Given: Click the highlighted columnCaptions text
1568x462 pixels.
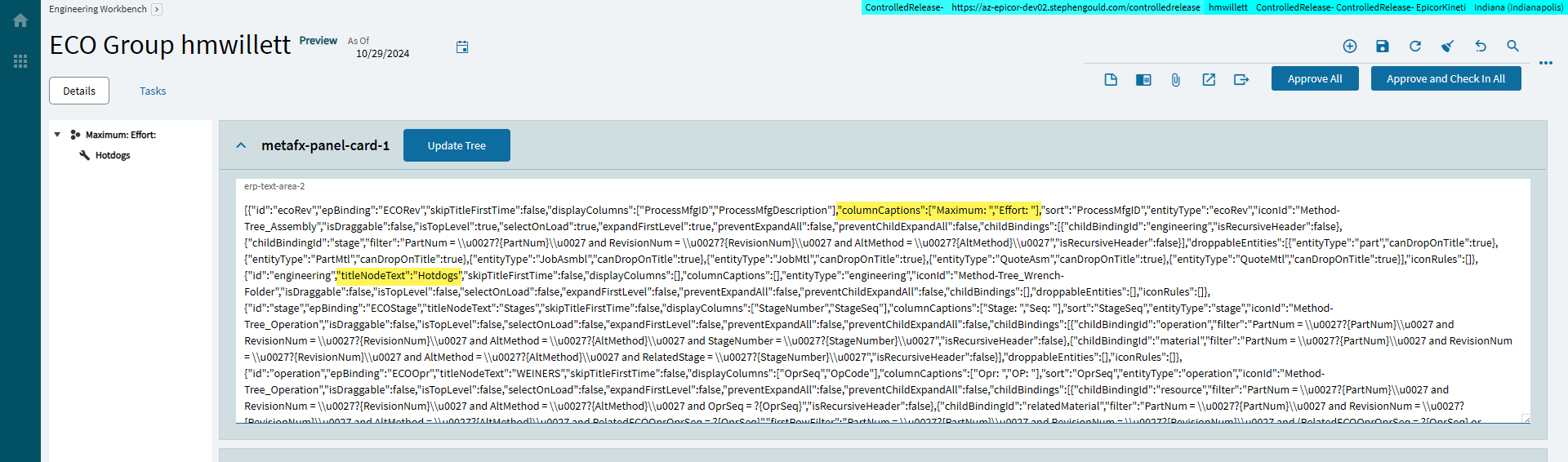Looking at the screenshot, I should pyautogui.click(x=939, y=210).
